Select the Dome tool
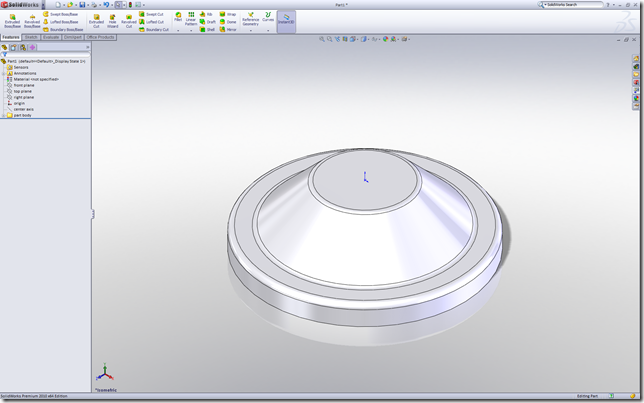The width and height of the screenshot is (644, 403). tap(228, 22)
